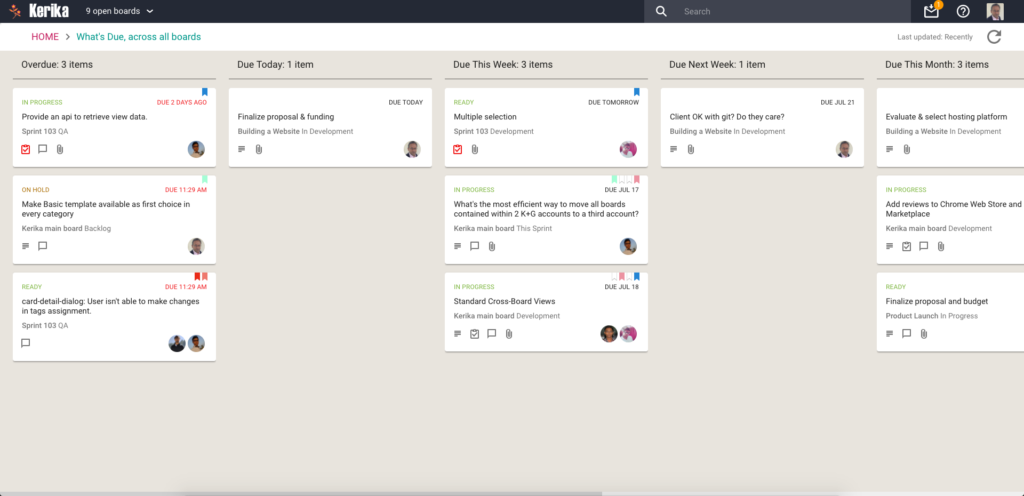The height and width of the screenshot is (496, 1024).
Task: Click green tag on Make Basic template card
Action: coord(204,179)
